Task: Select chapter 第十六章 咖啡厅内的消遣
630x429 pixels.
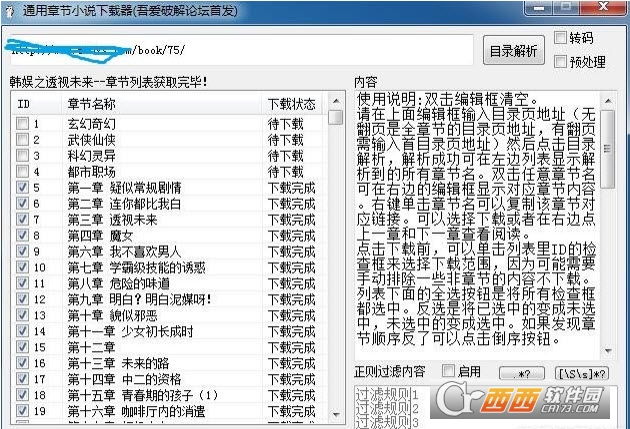Action: [x=137, y=411]
